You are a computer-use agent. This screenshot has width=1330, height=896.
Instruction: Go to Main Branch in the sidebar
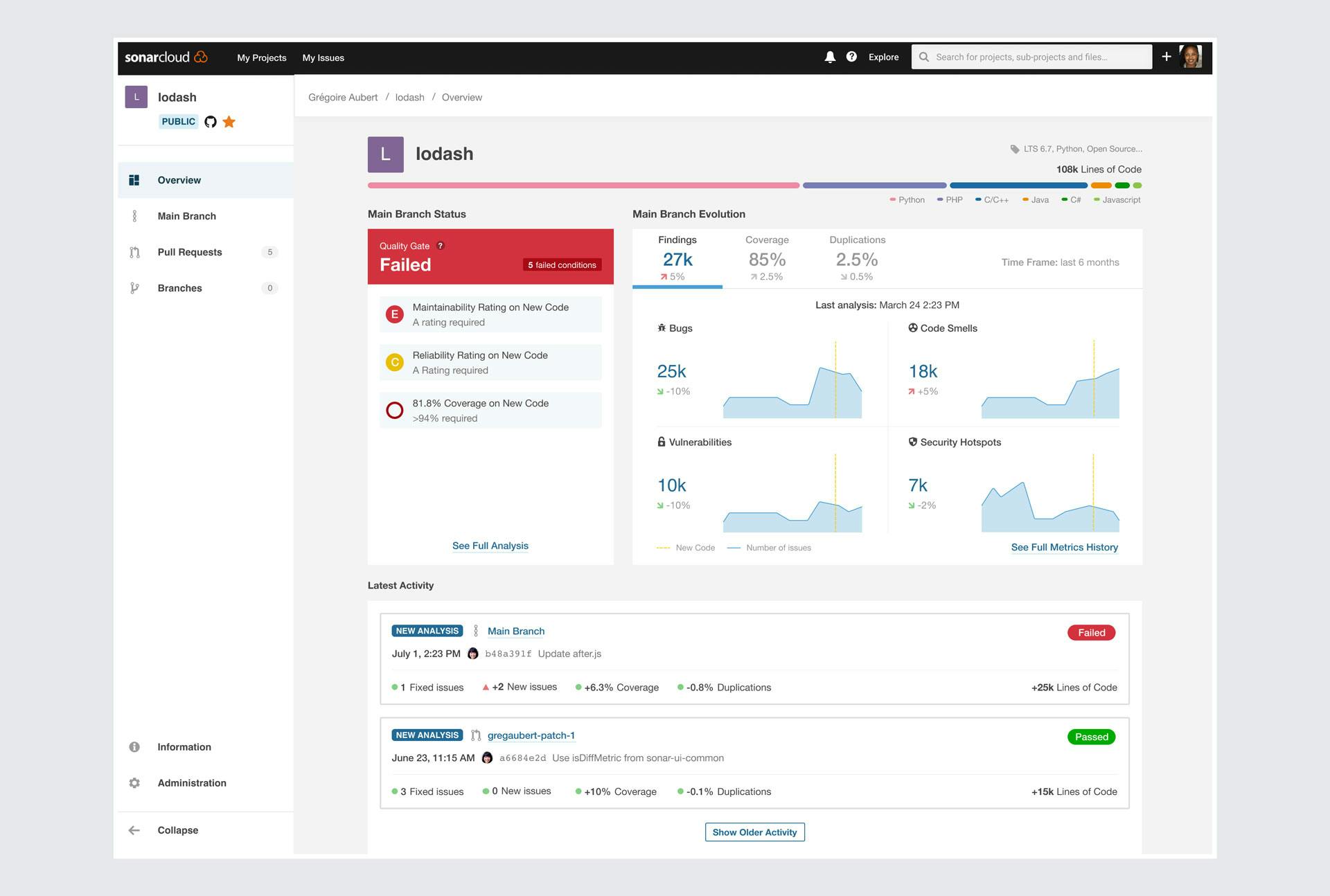(x=206, y=216)
